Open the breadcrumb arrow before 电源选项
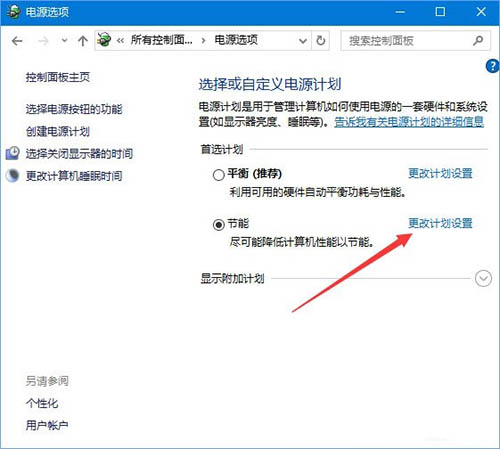Viewport: 500px width, 449px height. point(203,41)
